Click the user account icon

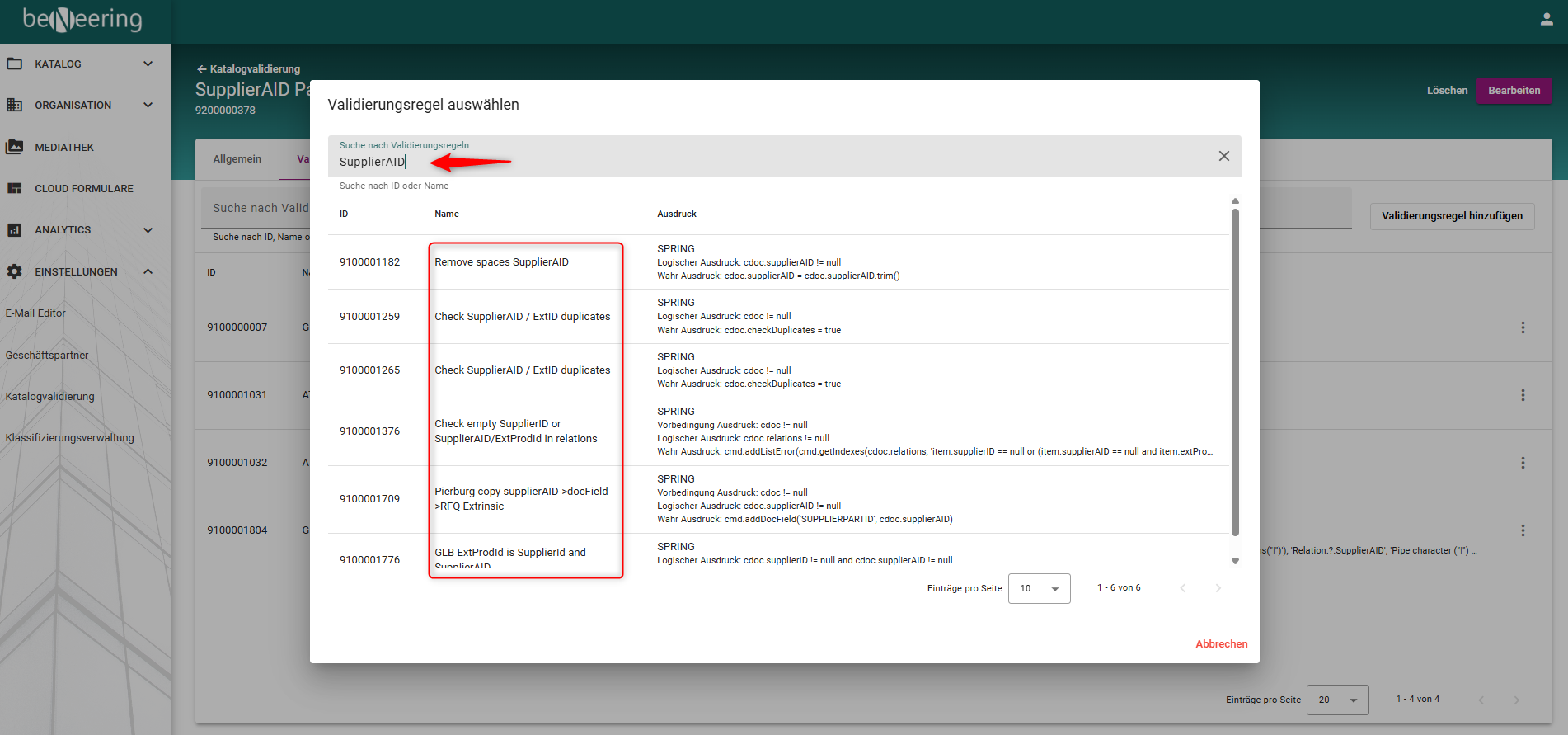(1546, 19)
